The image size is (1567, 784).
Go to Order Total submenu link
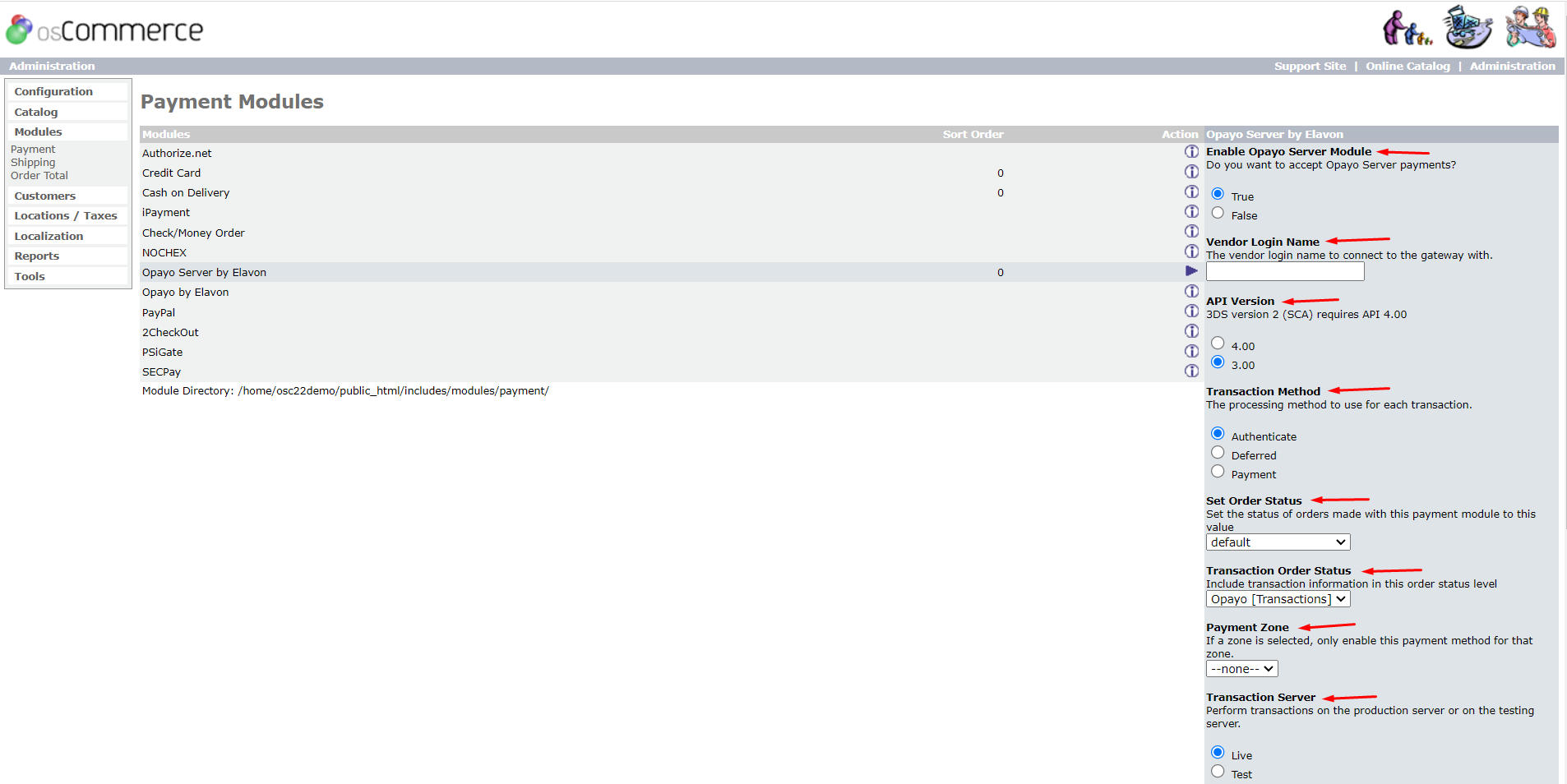tap(39, 176)
